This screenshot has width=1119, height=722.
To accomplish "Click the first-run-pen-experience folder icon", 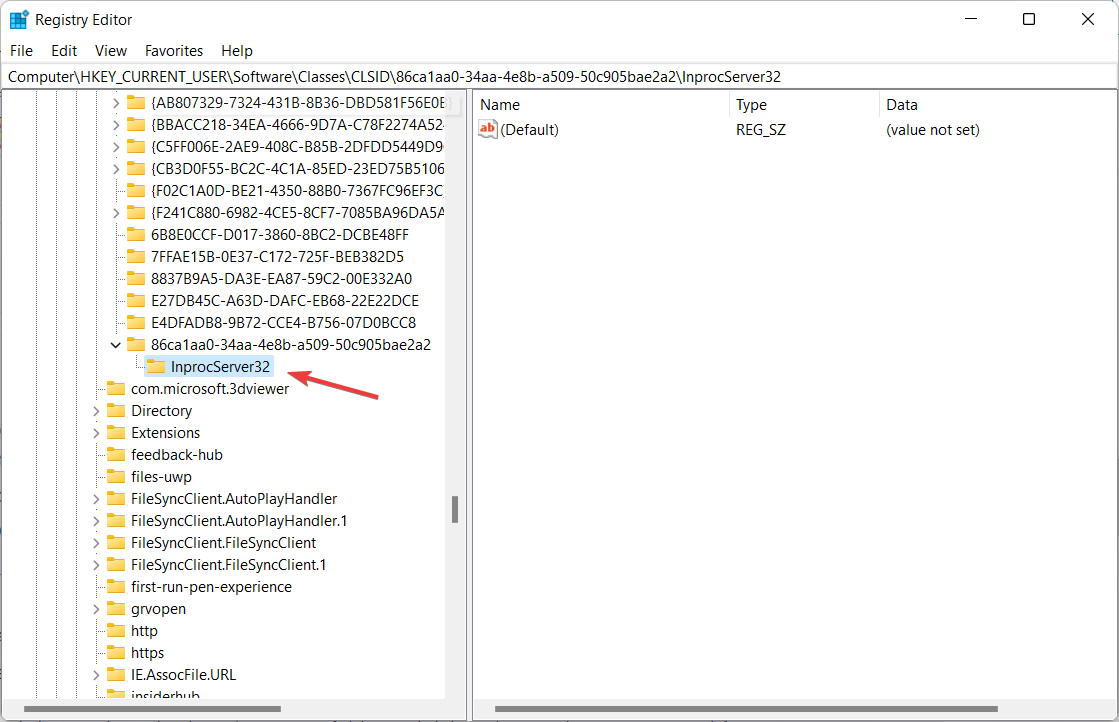I will 116,586.
